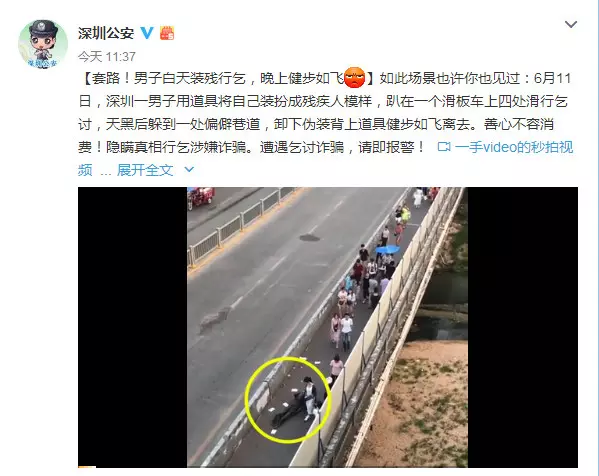Click the down chevron beside 展开全文

(189, 169)
